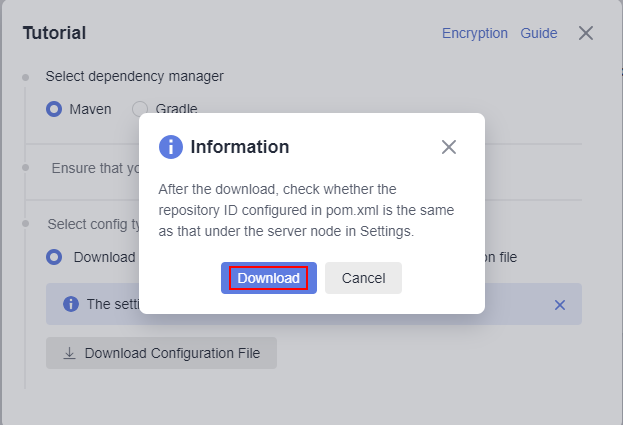
Task: Click the step bullet beside Select dependency manager
Action: (25, 77)
